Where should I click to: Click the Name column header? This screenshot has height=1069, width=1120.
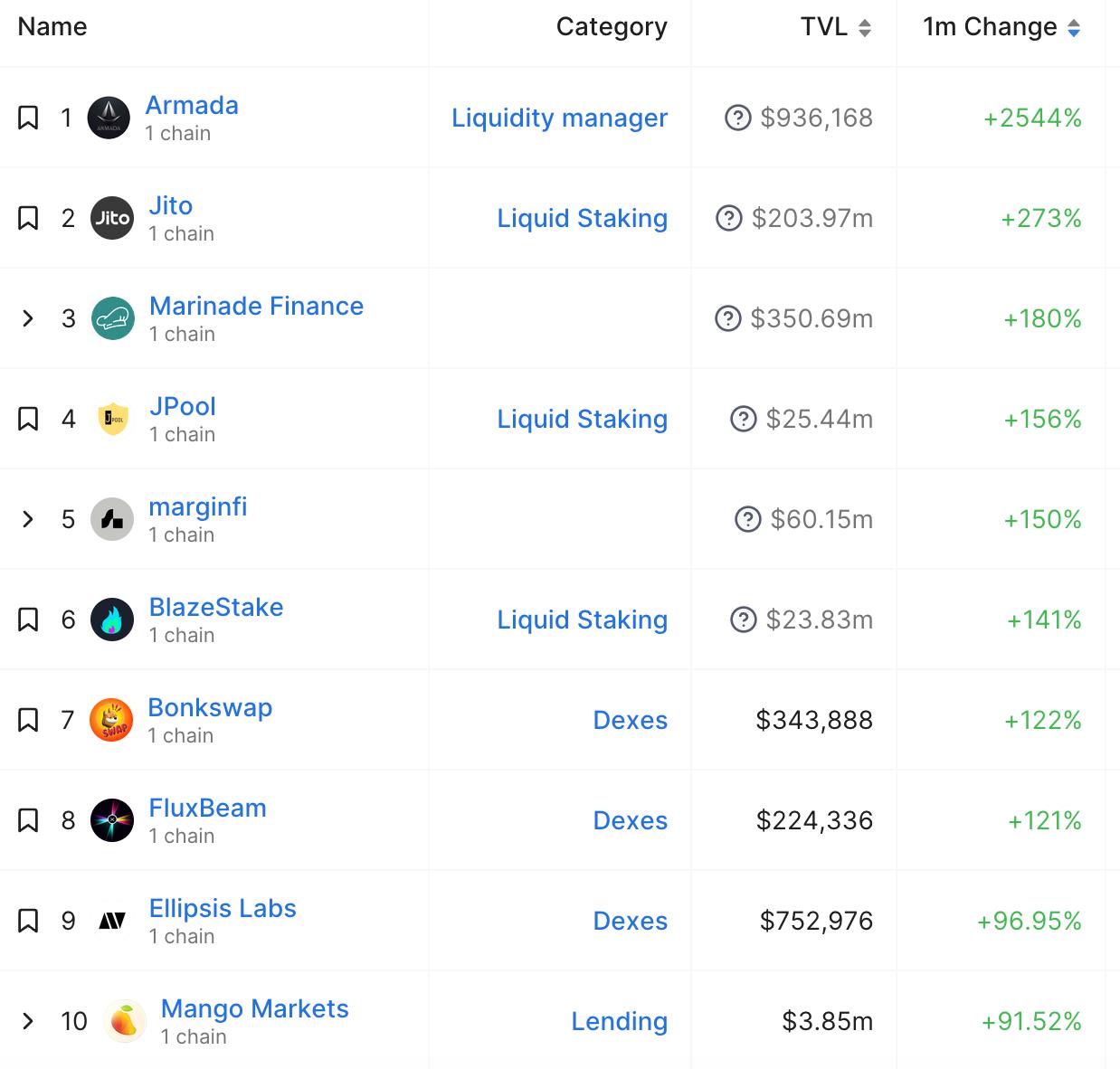52,27
